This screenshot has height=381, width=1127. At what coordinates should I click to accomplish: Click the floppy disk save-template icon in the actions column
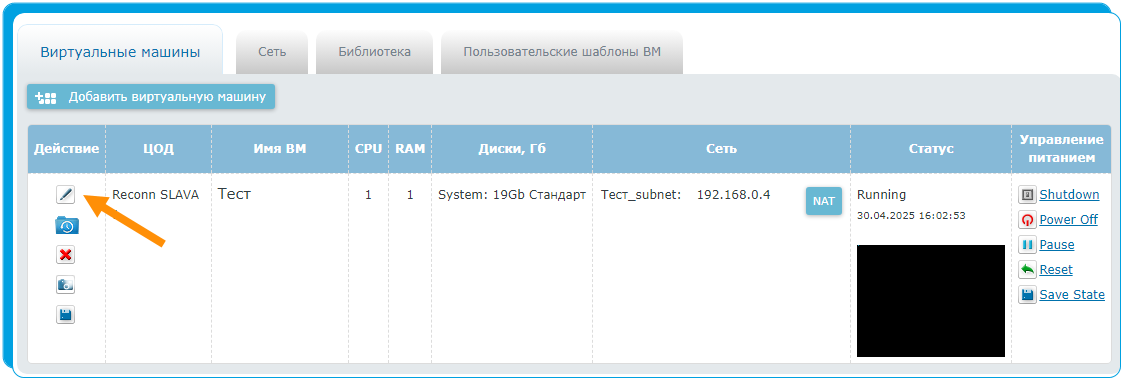pos(65,315)
